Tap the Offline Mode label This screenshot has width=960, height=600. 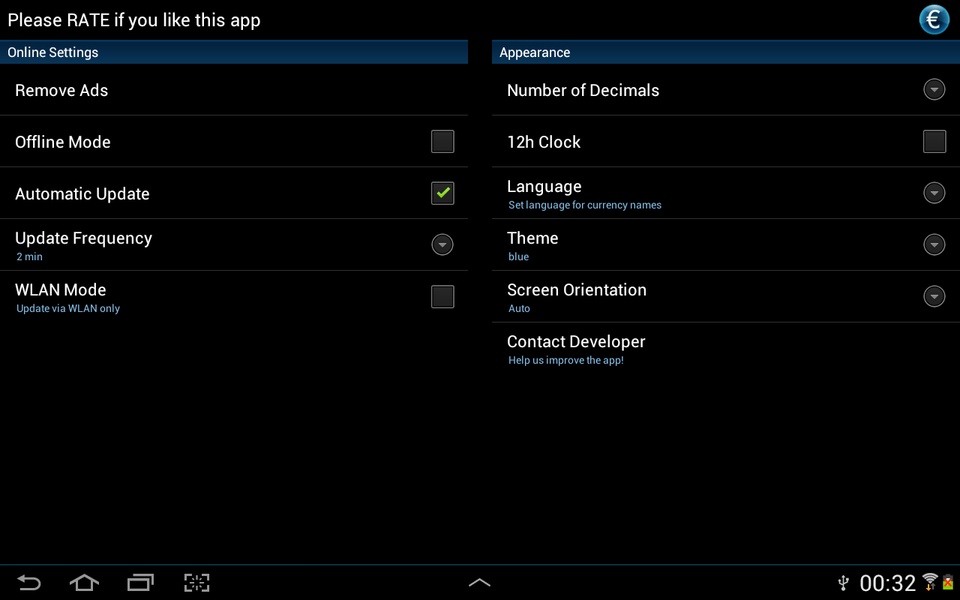tap(62, 142)
